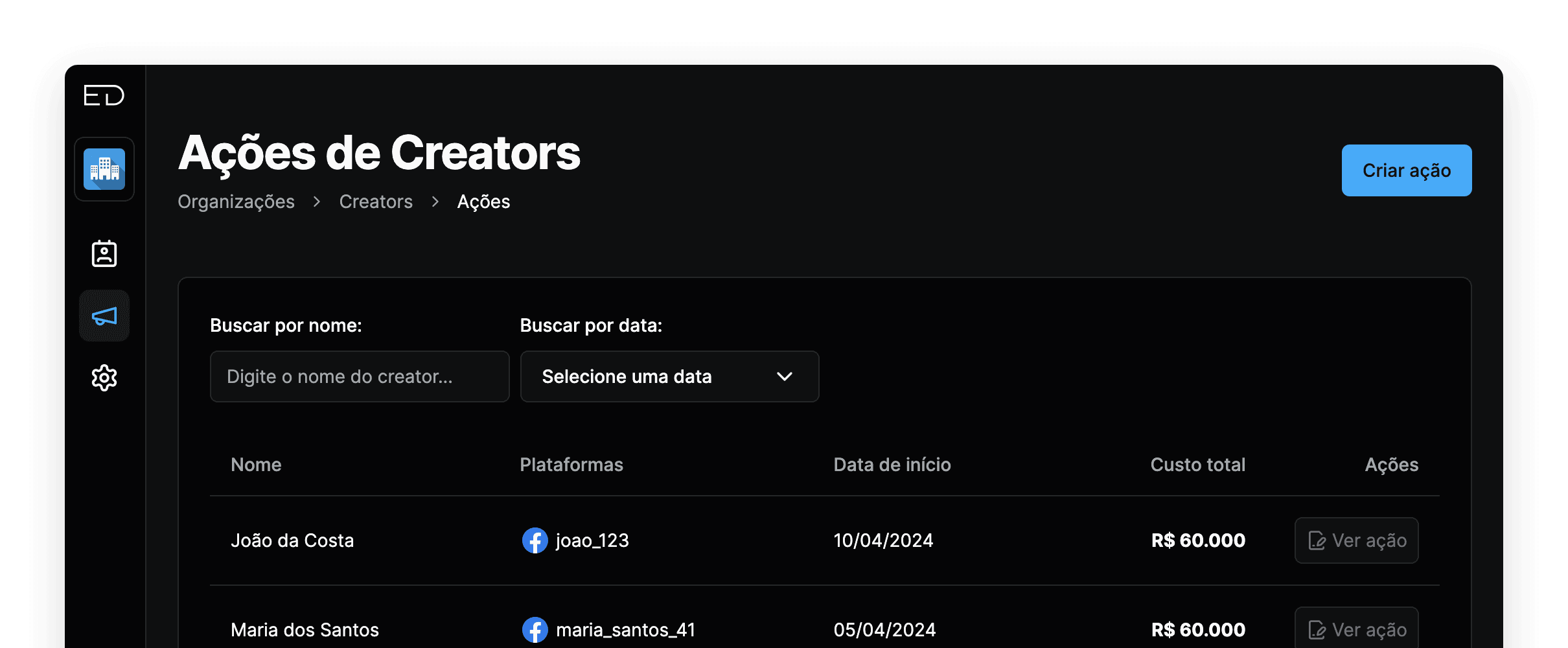1568x648 pixels.
Task: Navigate to 'Creators' in the breadcrumb
Action: [376, 202]
